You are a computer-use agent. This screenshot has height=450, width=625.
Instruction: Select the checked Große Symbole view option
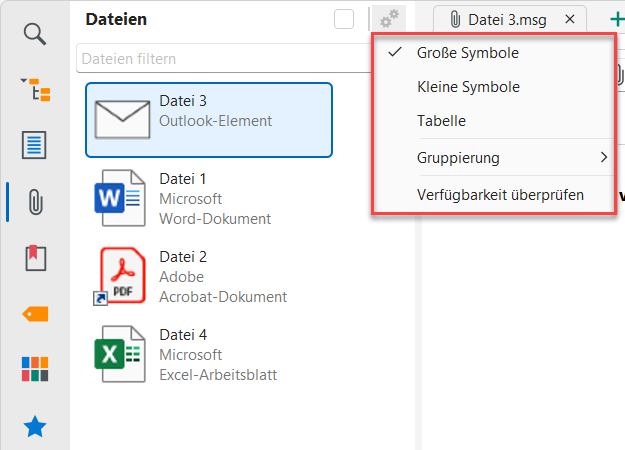pos(468,52)
